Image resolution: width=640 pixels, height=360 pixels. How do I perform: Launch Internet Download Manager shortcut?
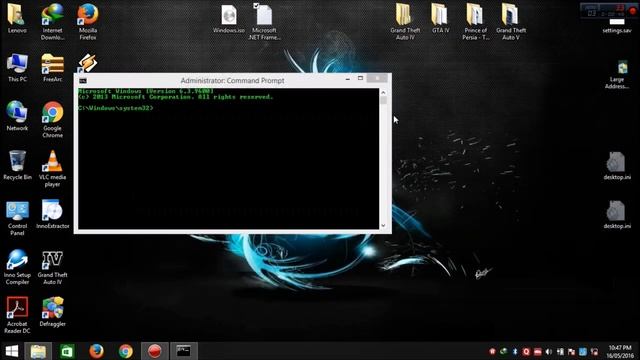click(52, 21)
